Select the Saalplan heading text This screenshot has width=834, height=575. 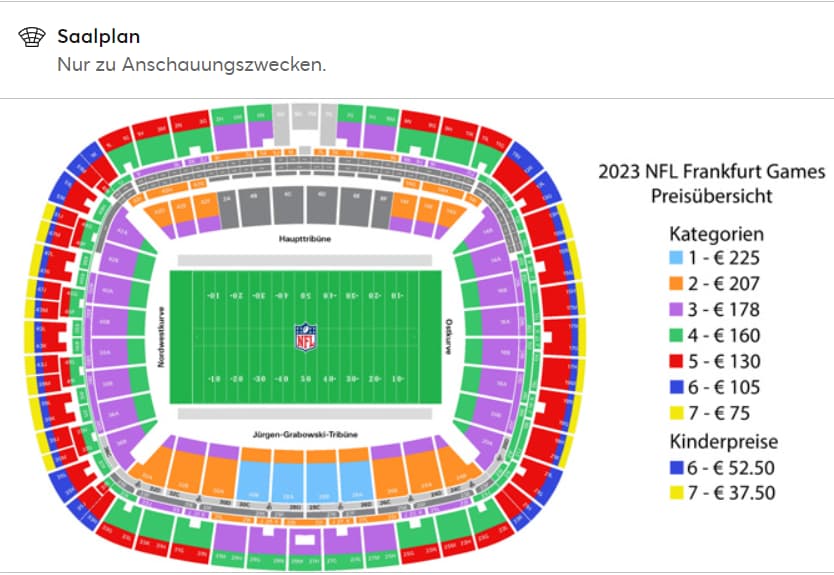99,36
